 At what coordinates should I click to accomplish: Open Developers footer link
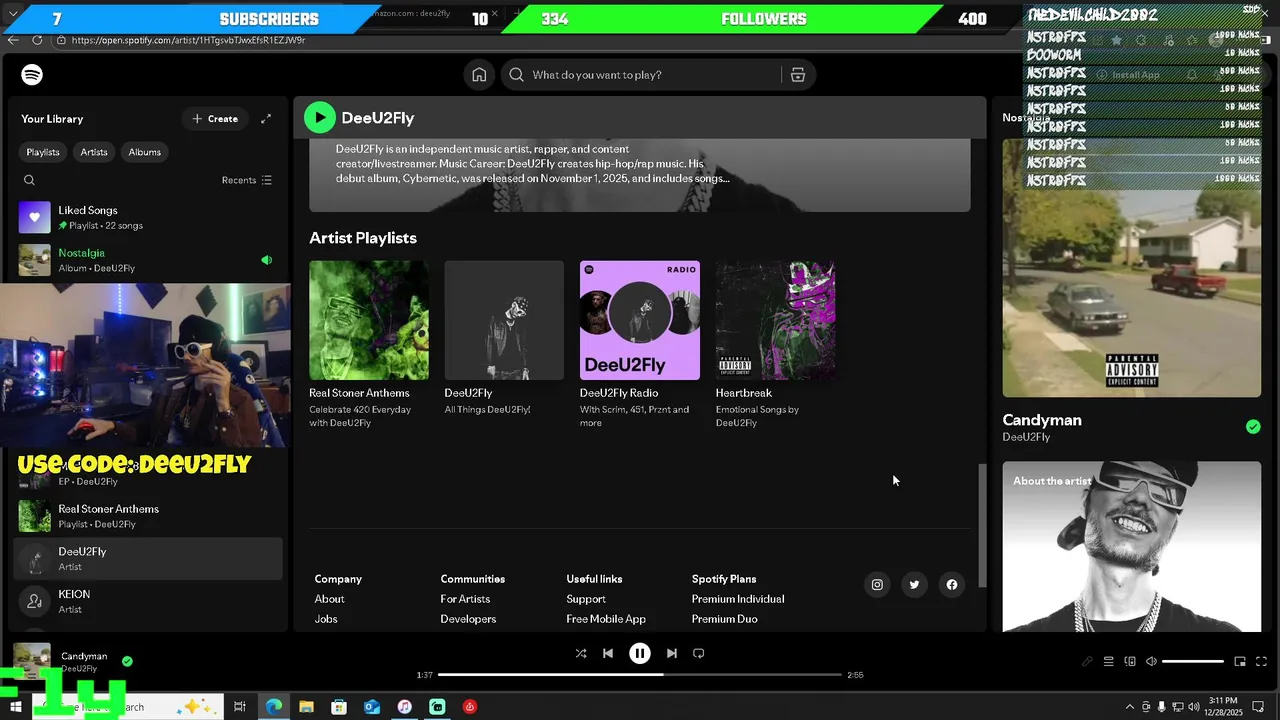click(468, 619)
